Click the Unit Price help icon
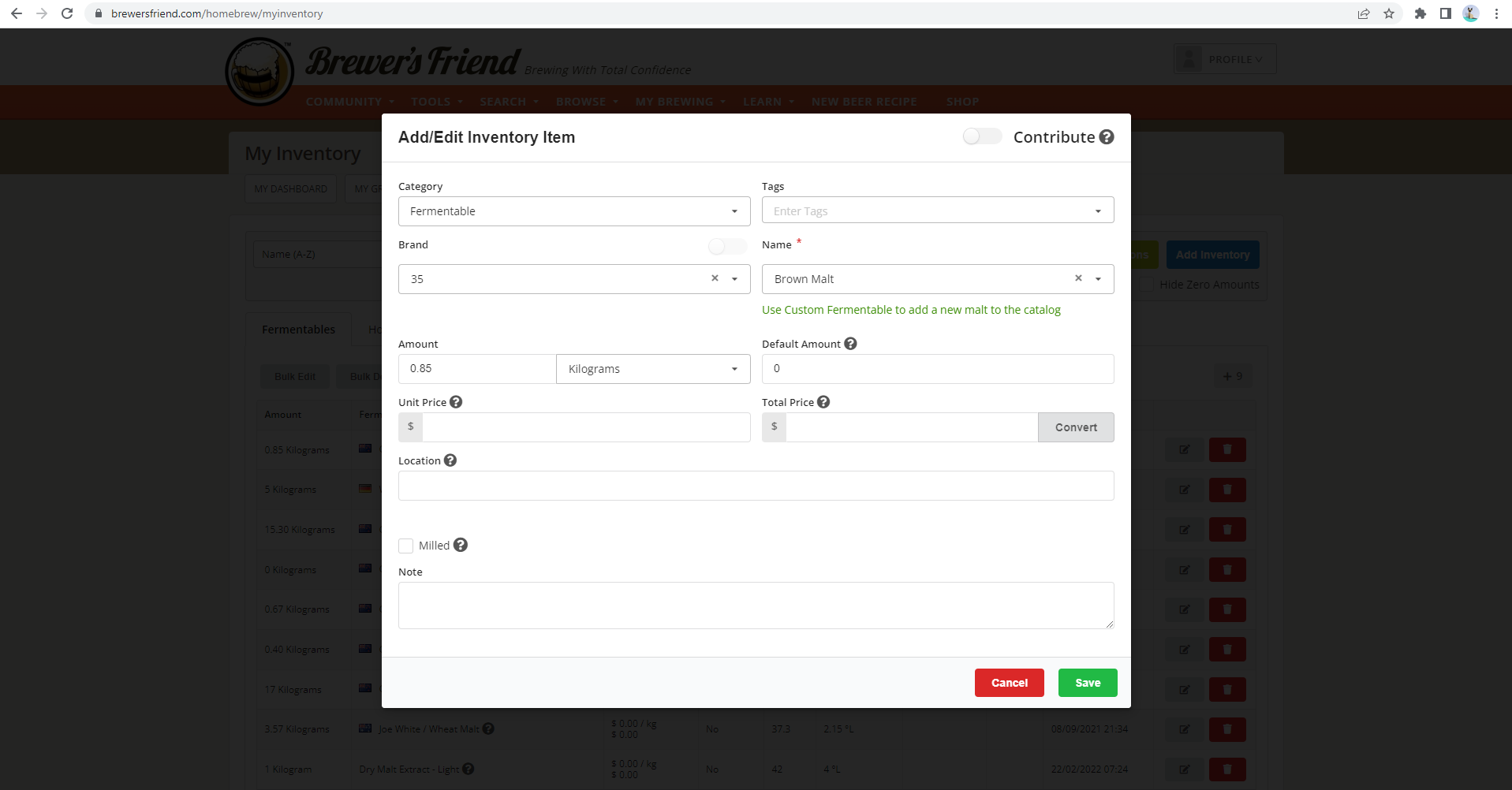Image resolution: width=1512 pixels, height=790 pixels. pyautogui.click(x=456, y=402)
